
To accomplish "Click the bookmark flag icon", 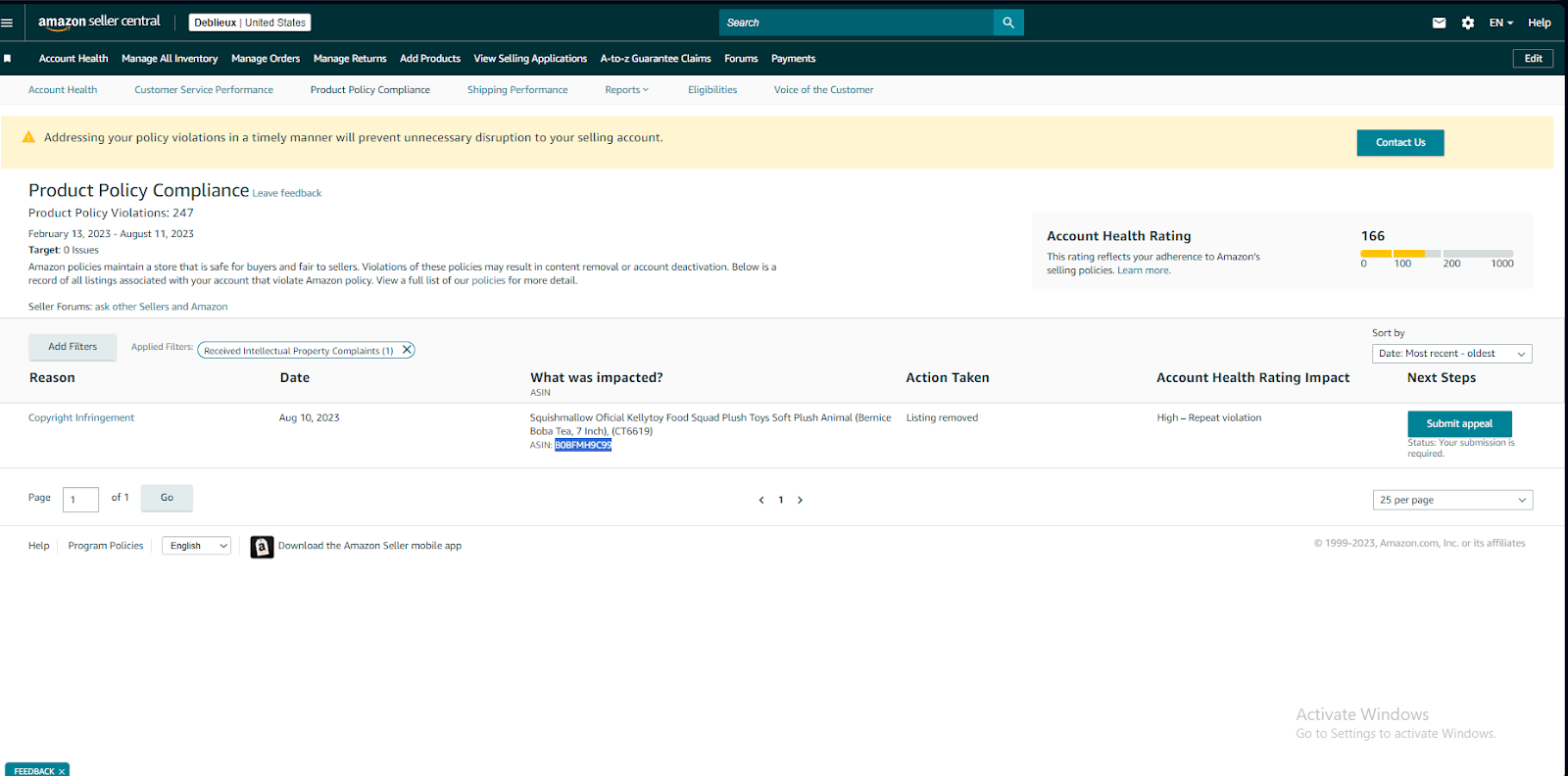I will (x=7, y=59).
